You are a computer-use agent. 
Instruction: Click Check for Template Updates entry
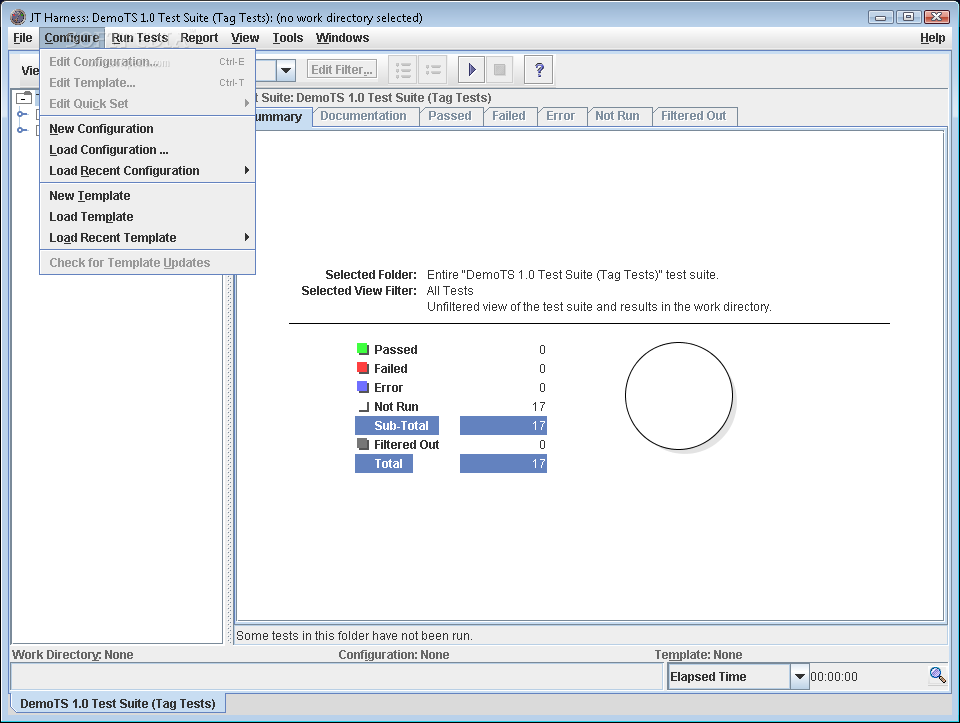pyautogui.click(x=148, y=263)
